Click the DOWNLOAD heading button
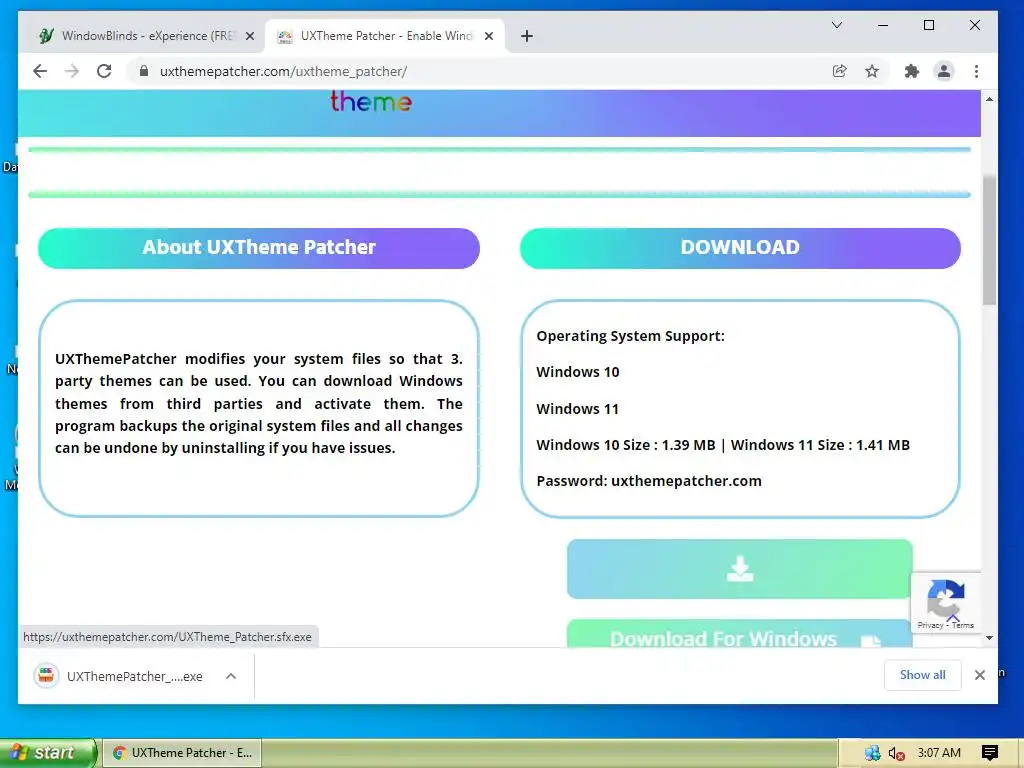The image size is (1024, 768). click(740, 248)
